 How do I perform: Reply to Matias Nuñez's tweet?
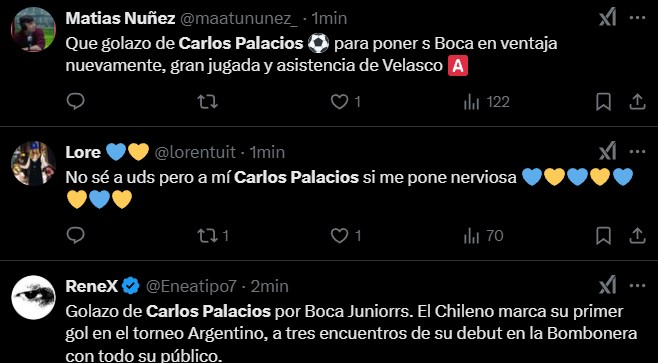[x=76, y=102]
